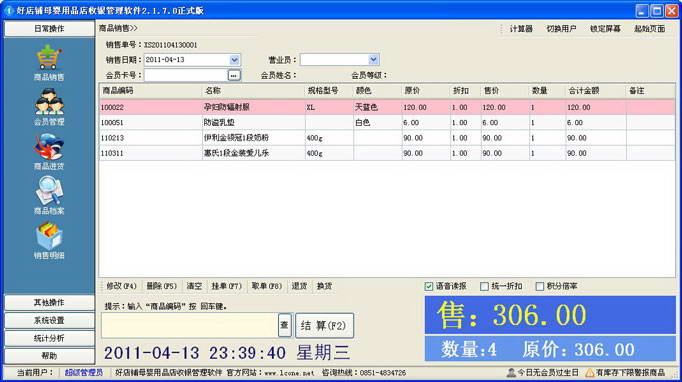Expand the 销售日期 date dropdown

(x=234, y=60)
